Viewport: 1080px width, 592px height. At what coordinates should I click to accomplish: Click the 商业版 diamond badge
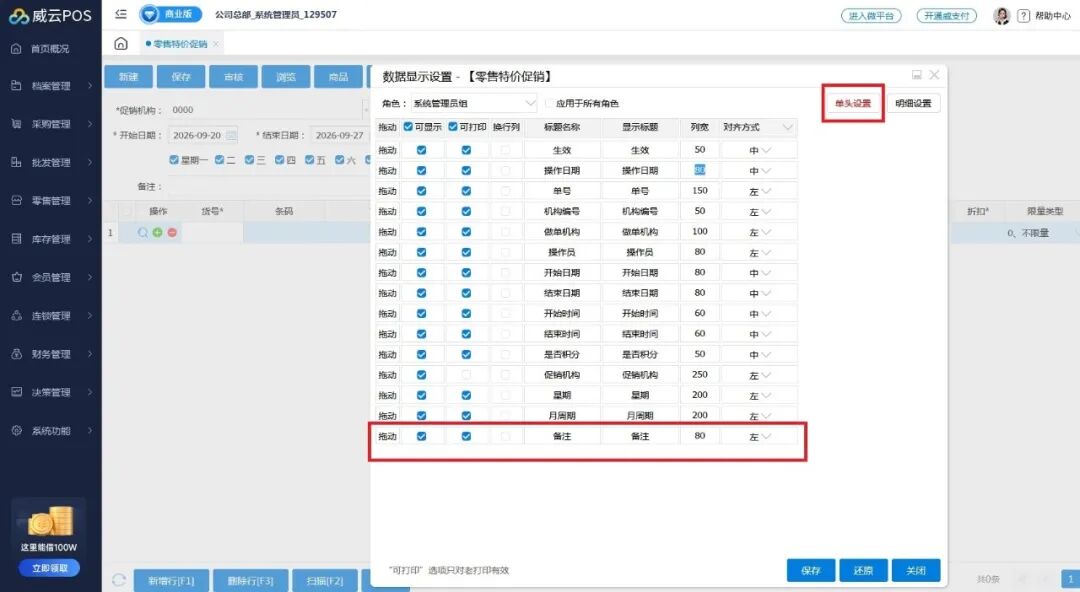coord(170,14)
